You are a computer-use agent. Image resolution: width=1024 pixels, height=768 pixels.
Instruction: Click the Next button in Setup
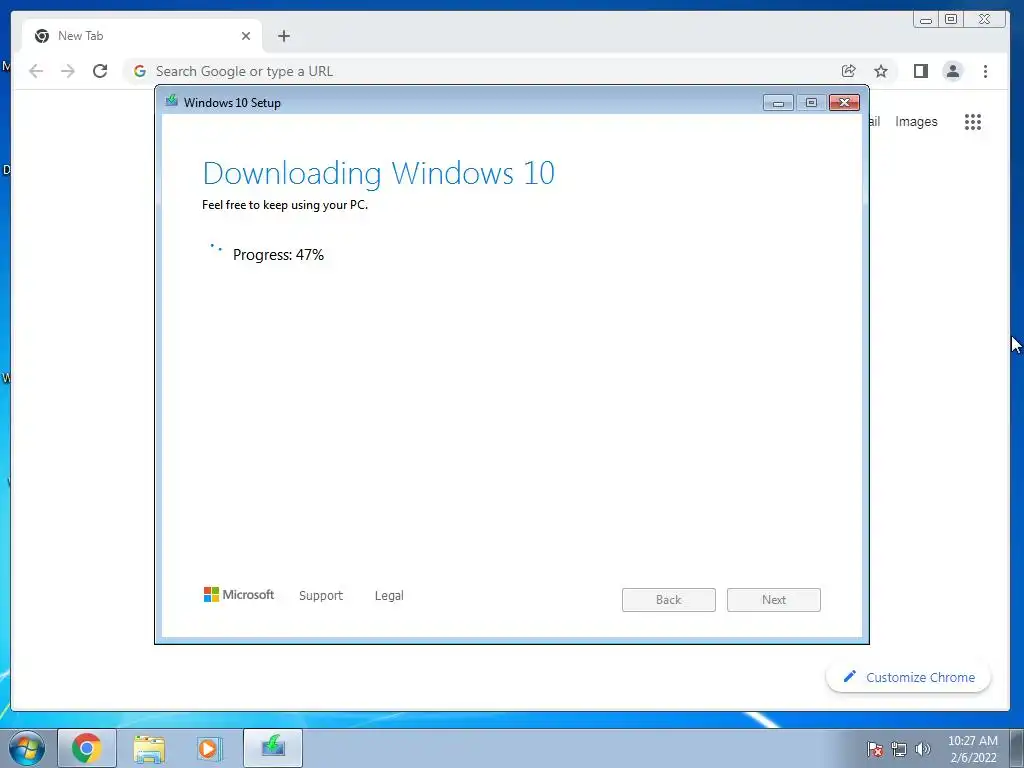click(x=774, y=600)
